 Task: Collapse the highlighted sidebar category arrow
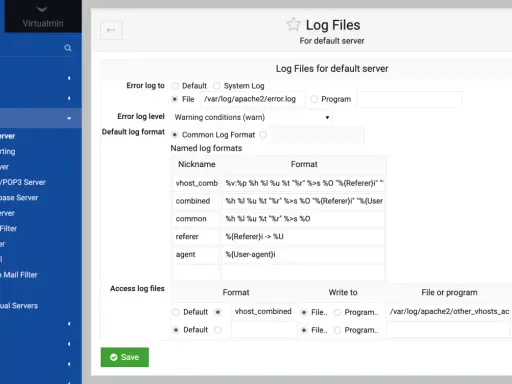(x=69, y=118)
